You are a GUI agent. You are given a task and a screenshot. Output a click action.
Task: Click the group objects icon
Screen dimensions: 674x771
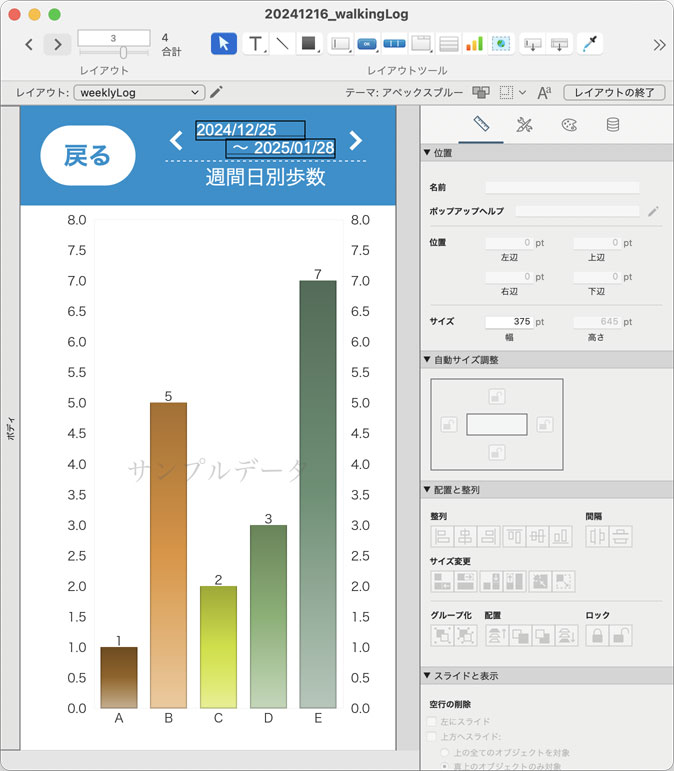(x=442, y=635)
